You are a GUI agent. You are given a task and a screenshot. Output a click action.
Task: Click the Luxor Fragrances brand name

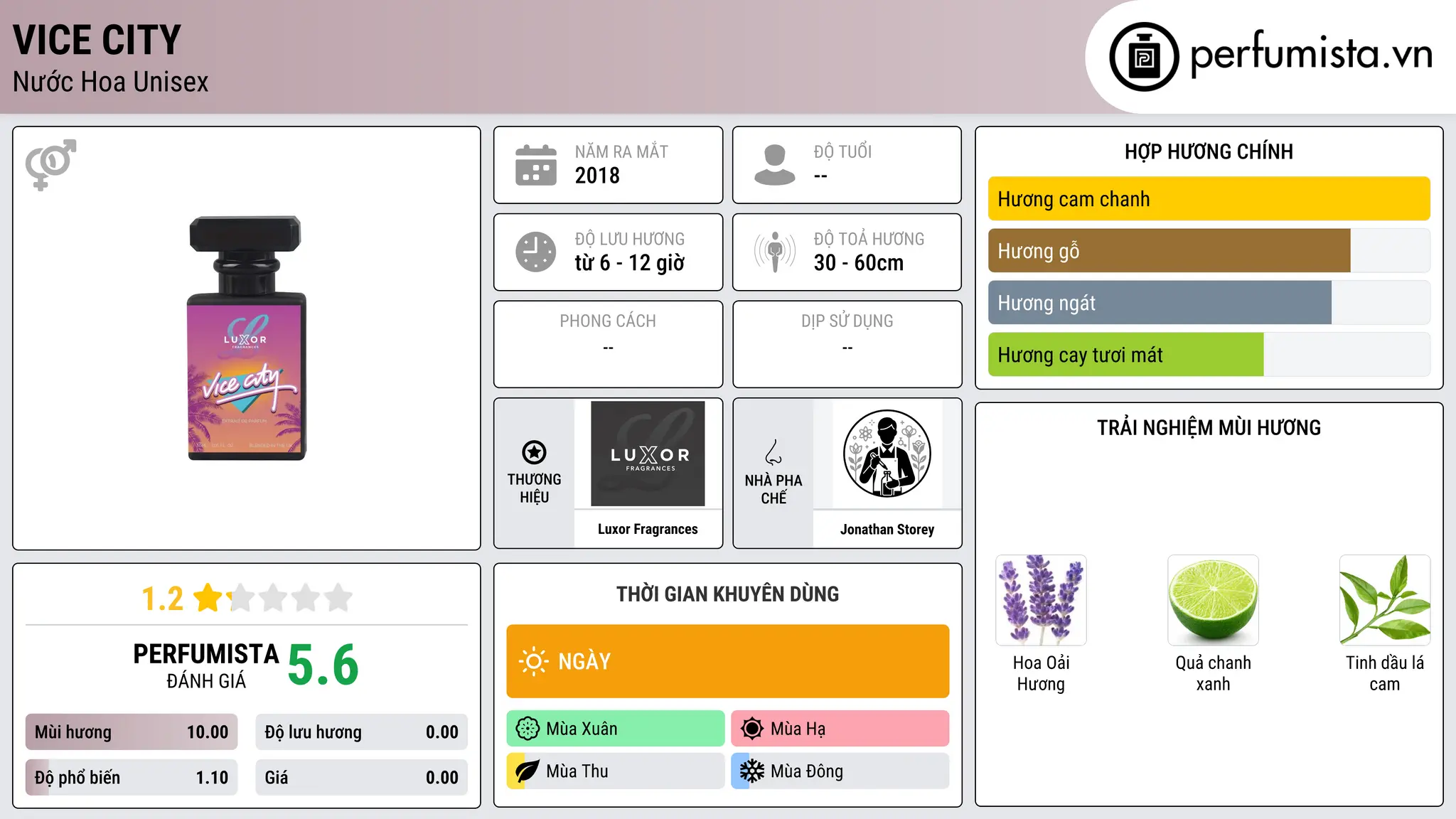(x=648, y=530)
